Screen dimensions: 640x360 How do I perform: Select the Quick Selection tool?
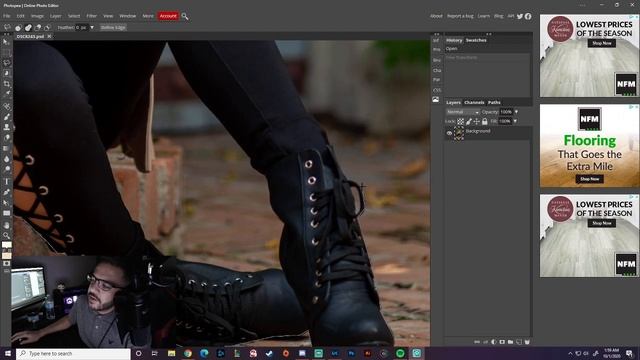[6, 73]
